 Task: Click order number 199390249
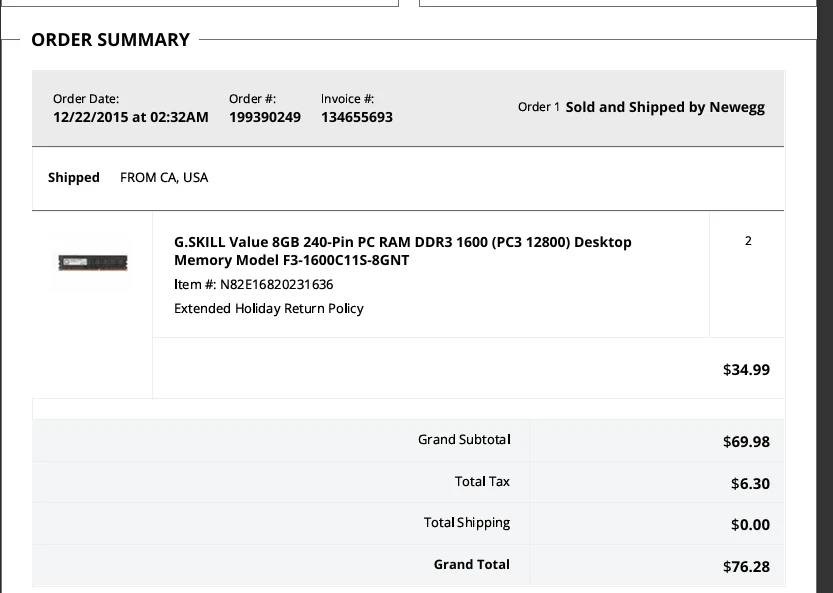click(264, 118)
